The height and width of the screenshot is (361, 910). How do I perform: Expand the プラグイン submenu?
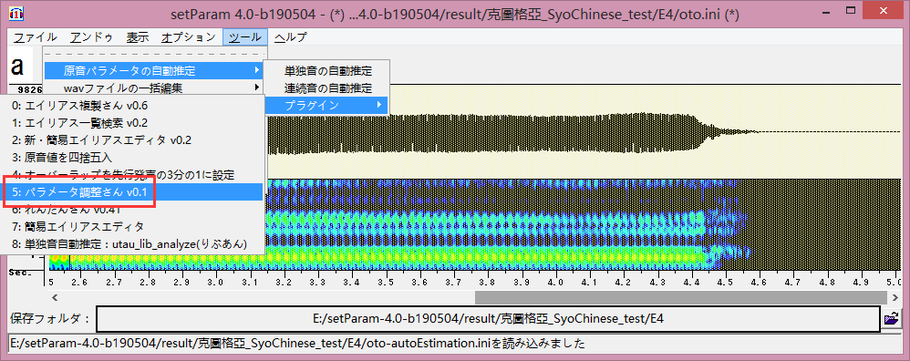point(327,105)
